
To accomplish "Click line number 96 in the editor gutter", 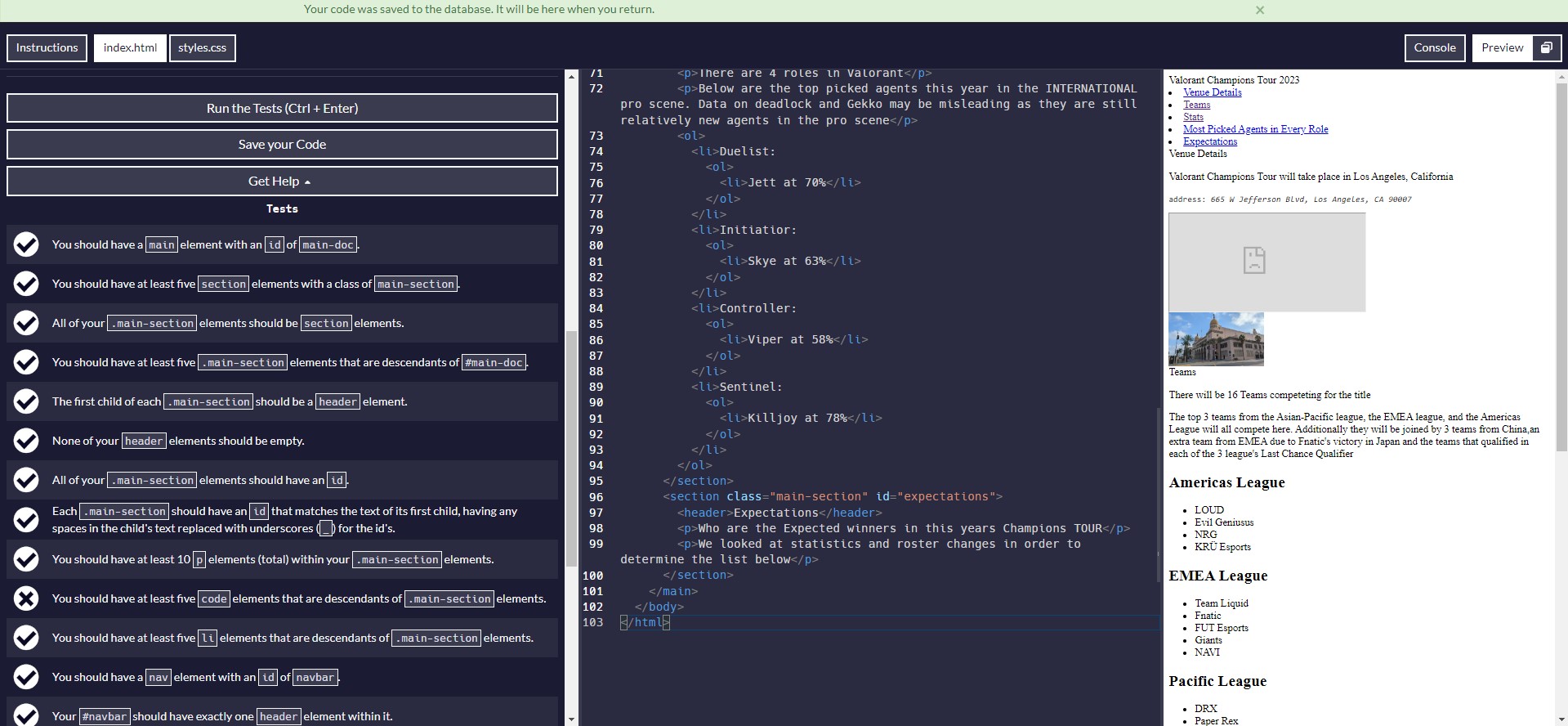I will [596, 497].
